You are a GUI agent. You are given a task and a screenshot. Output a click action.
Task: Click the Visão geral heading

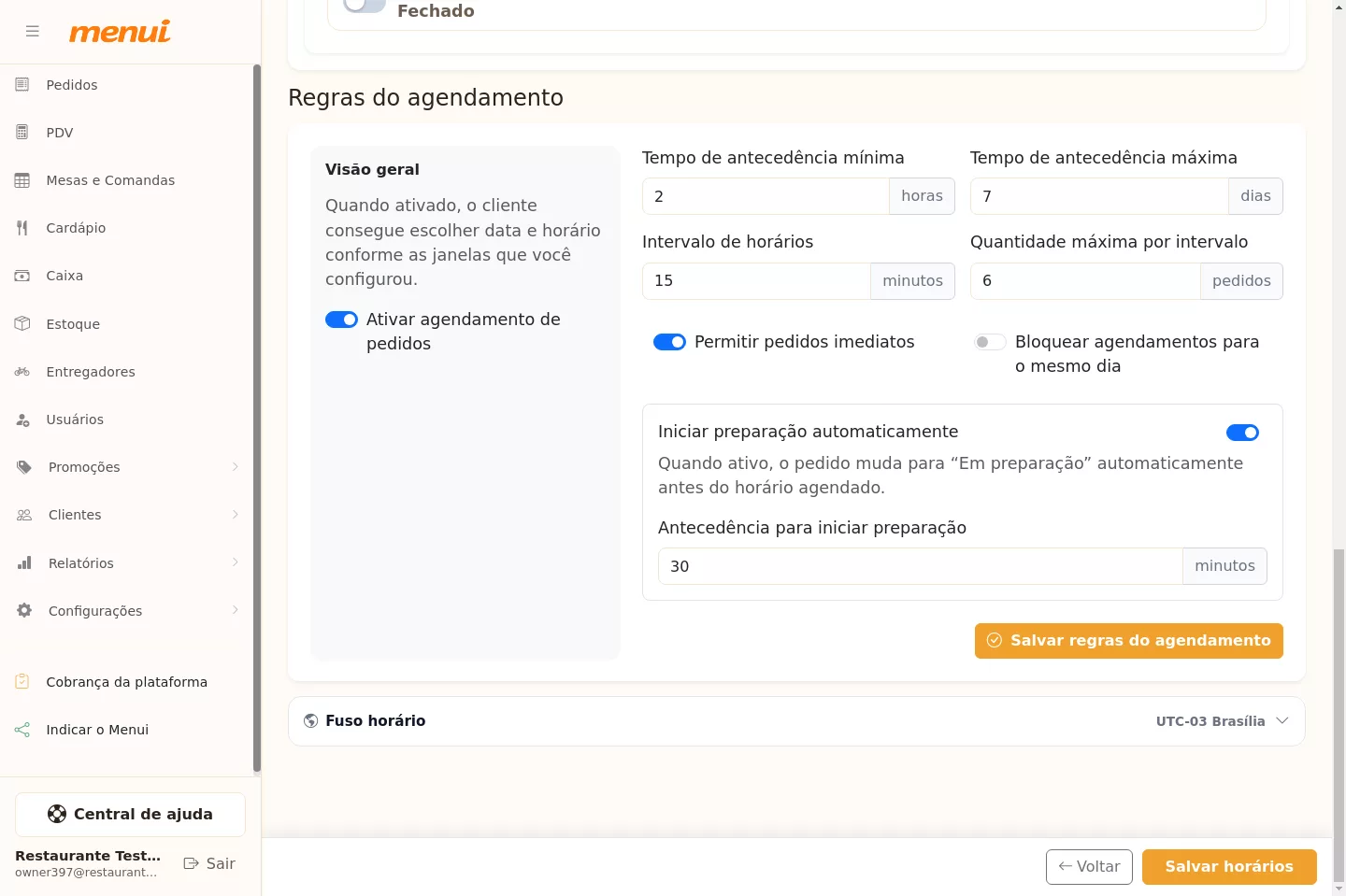[x=372, y=170]
